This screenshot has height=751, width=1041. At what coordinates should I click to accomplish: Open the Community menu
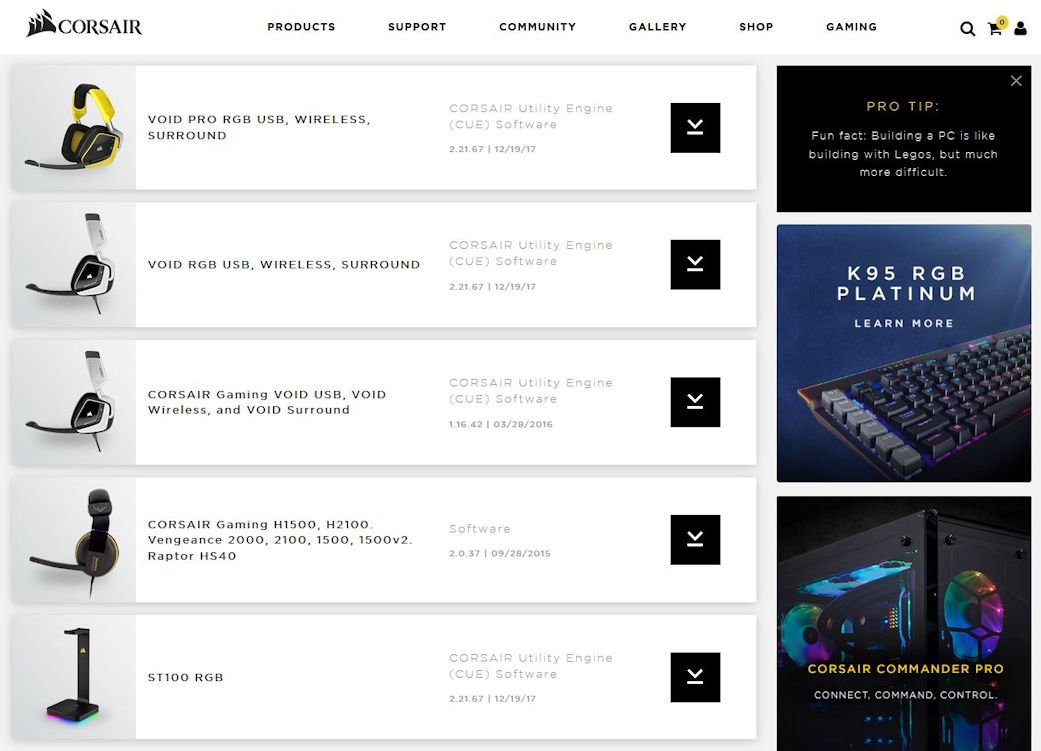538,27
